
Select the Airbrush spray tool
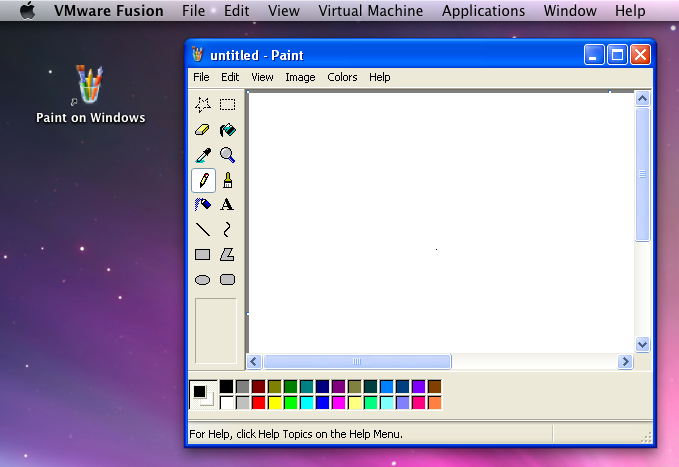click(203, 204)
